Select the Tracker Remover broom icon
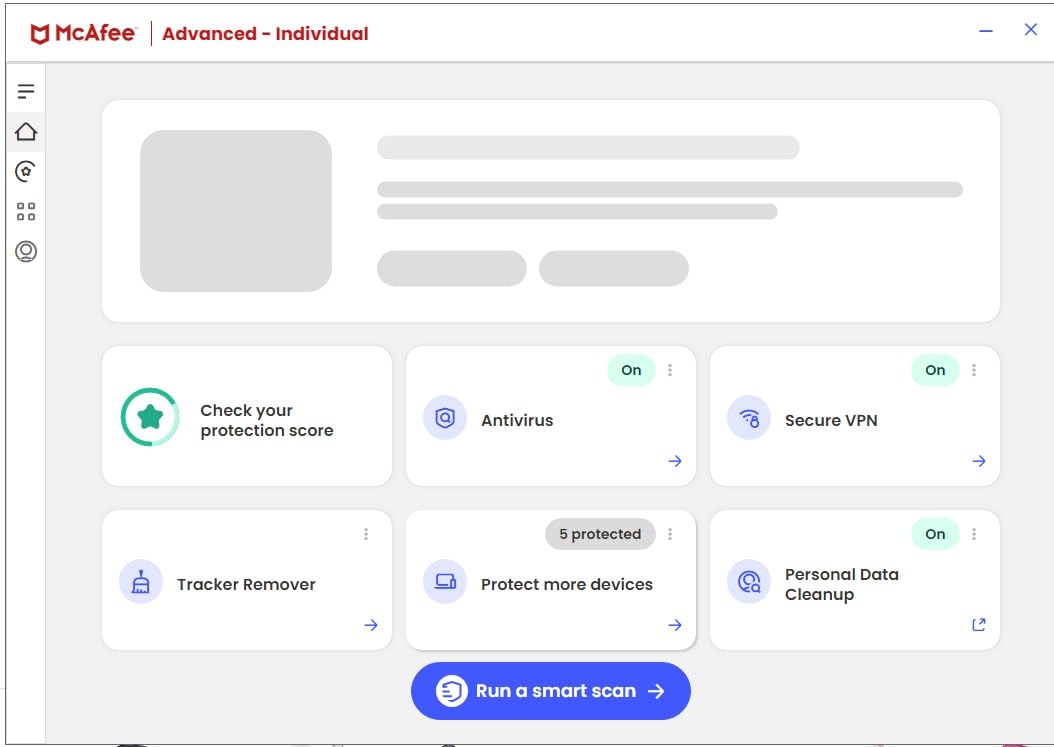The width and height of the screenshot is (1054, 747). [141, 583]
